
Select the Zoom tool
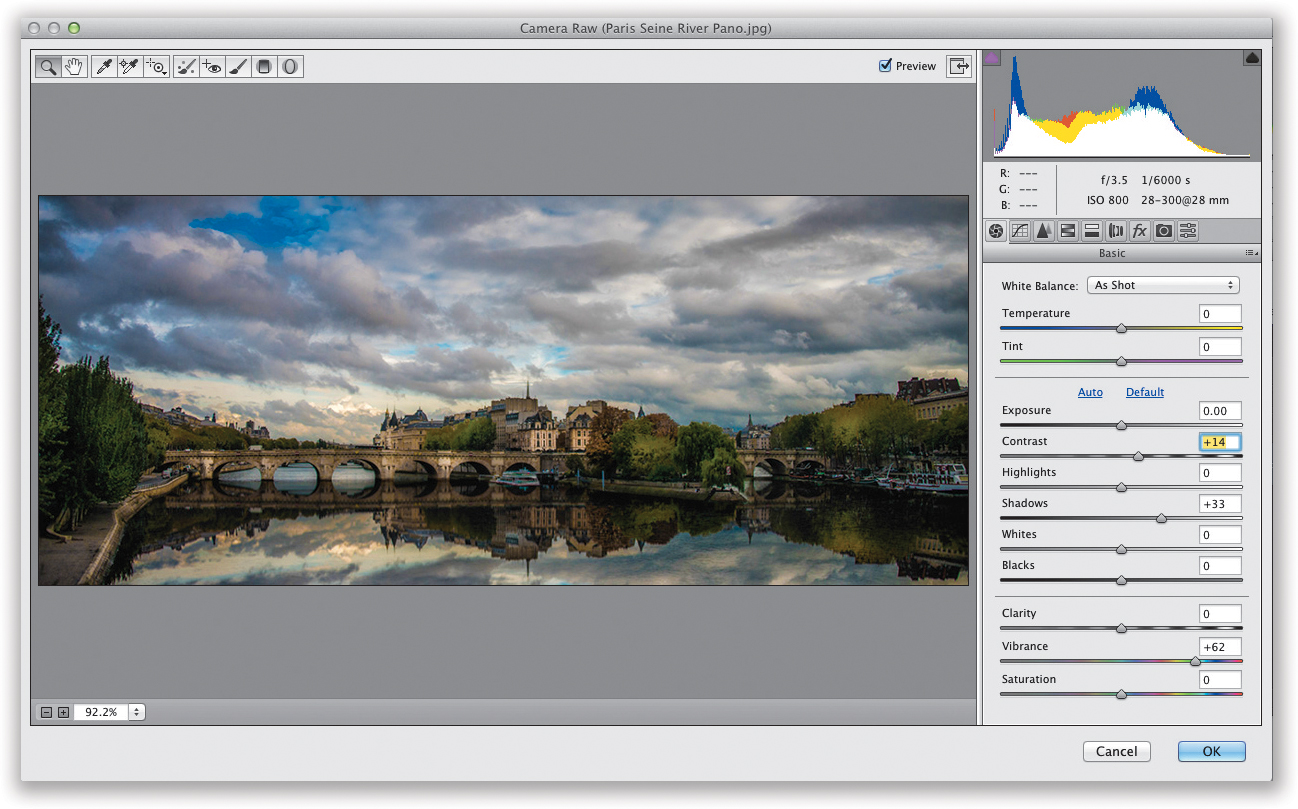[47, 67]
